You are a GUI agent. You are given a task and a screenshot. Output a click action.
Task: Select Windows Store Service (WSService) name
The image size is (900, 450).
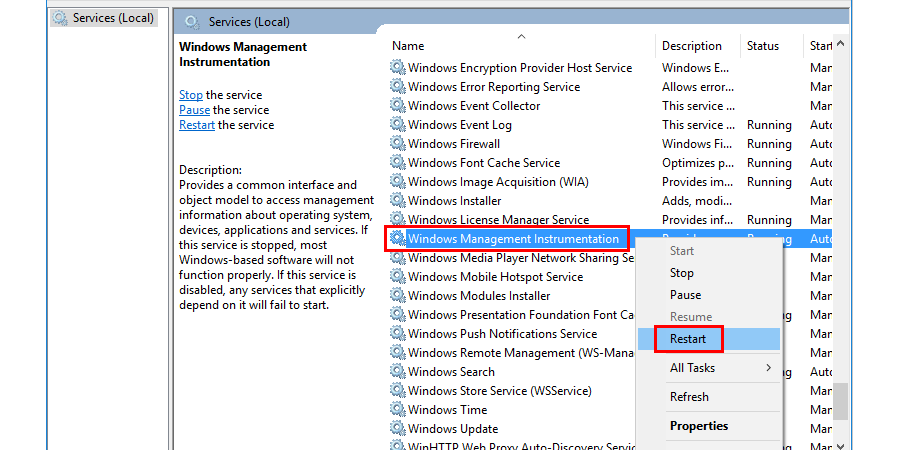coord(499,391)
